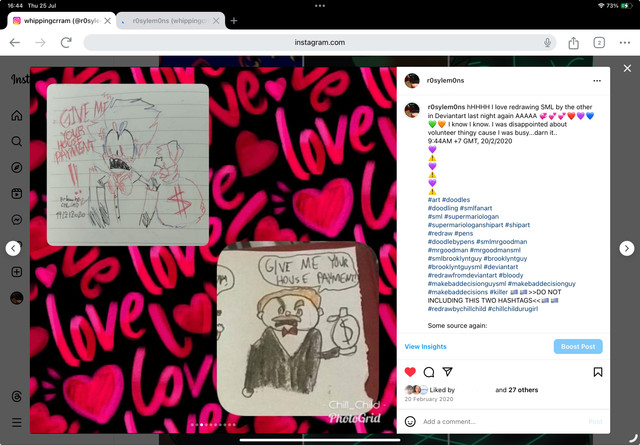Screen dimensions: 640x445
Task: Click profile picture in post header
Action: pos(412,81)
